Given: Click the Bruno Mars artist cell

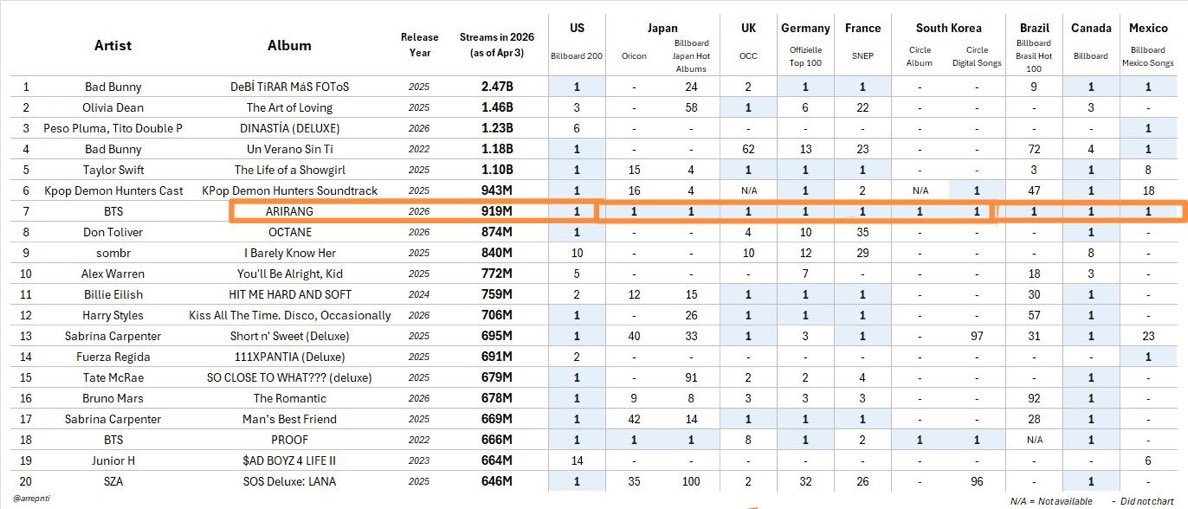Looking at the screenshot, I should point(113,398).
